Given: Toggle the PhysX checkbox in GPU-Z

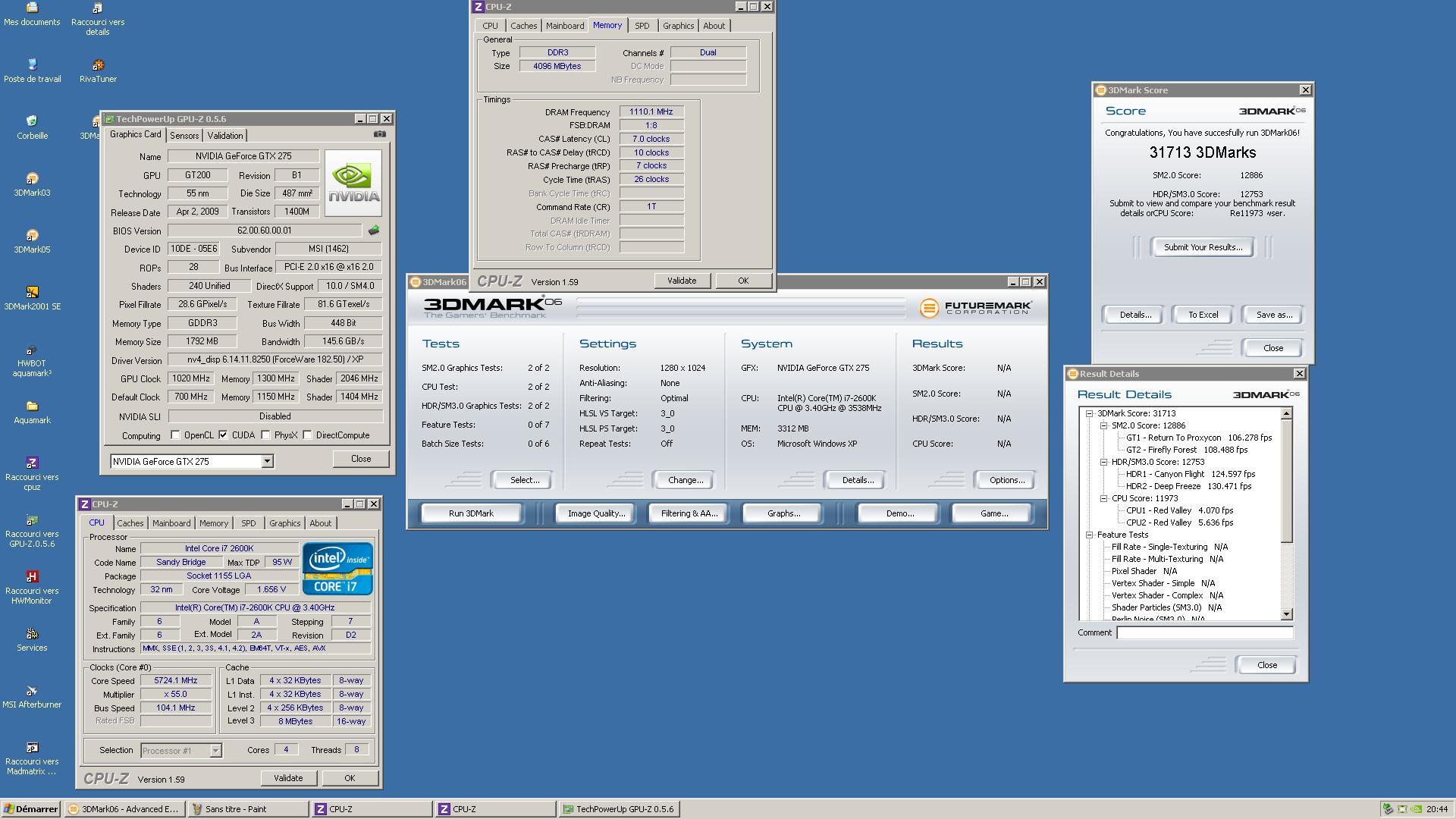Looking at the screenshot, I should [265, 435].
